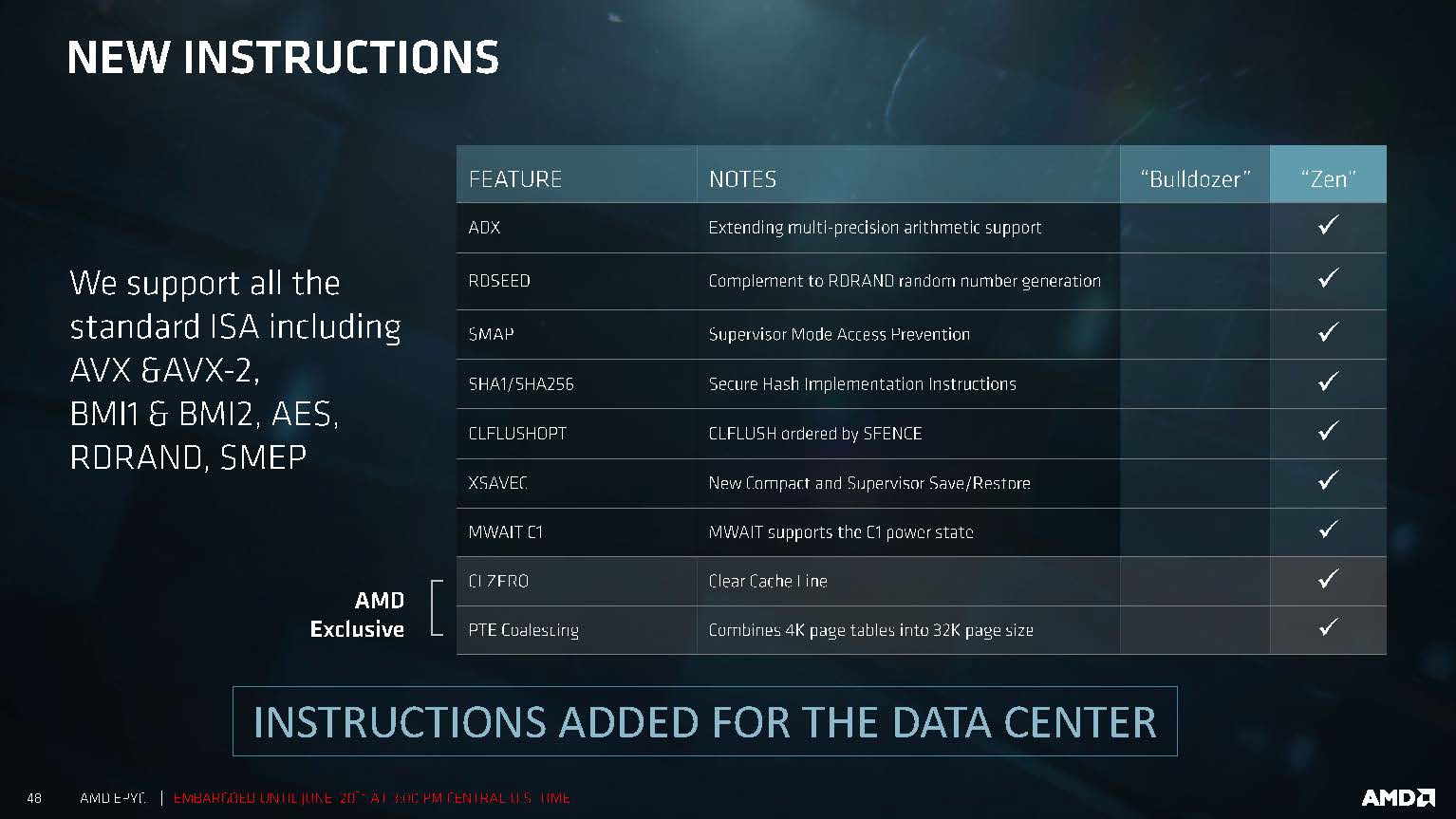Click the PTE Coalescing row checkmark

(1329, 627)
